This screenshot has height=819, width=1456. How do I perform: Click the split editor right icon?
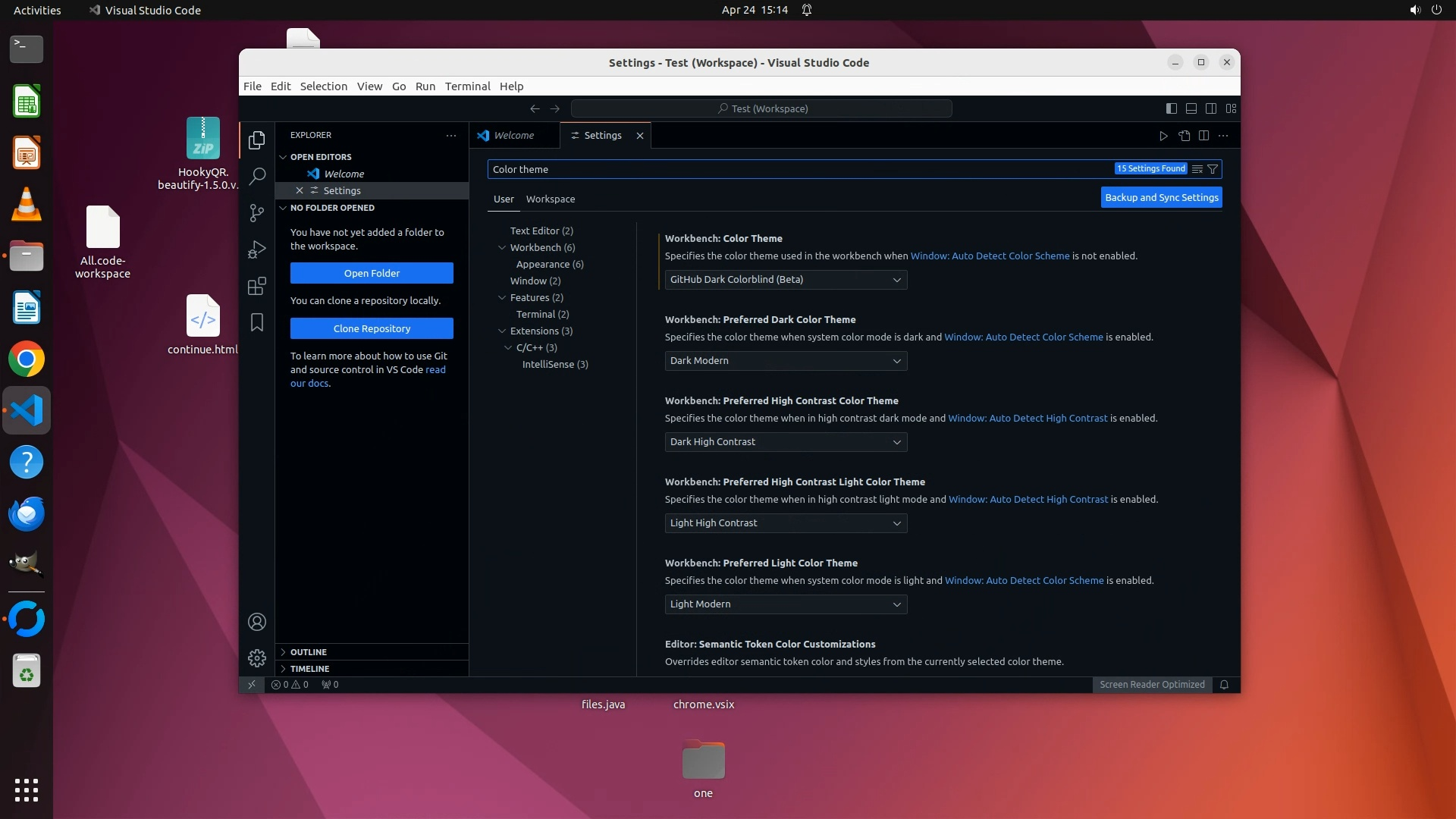(1203, 136)
